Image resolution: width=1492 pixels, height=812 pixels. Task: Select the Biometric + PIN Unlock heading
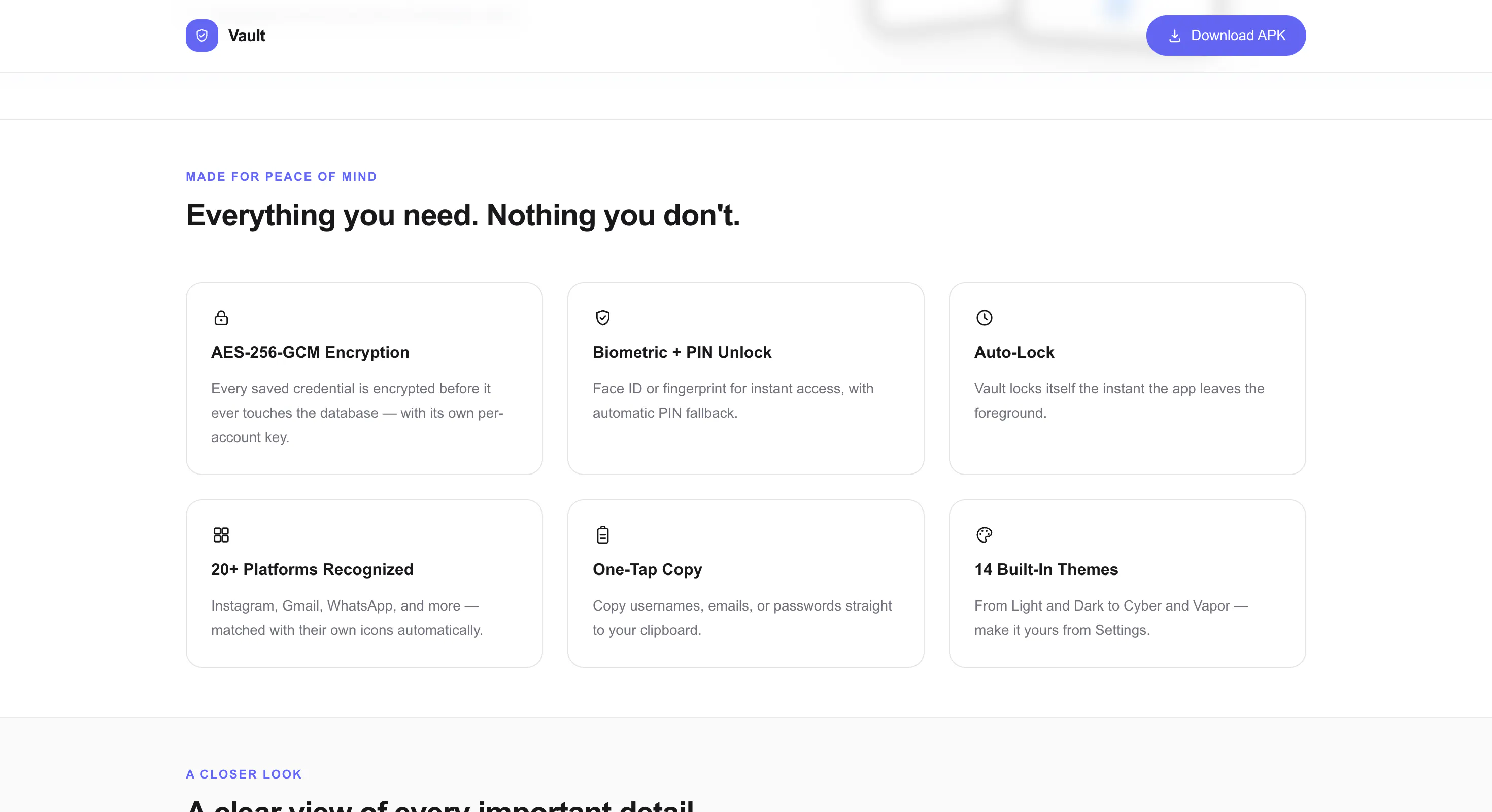coord(682,352)
